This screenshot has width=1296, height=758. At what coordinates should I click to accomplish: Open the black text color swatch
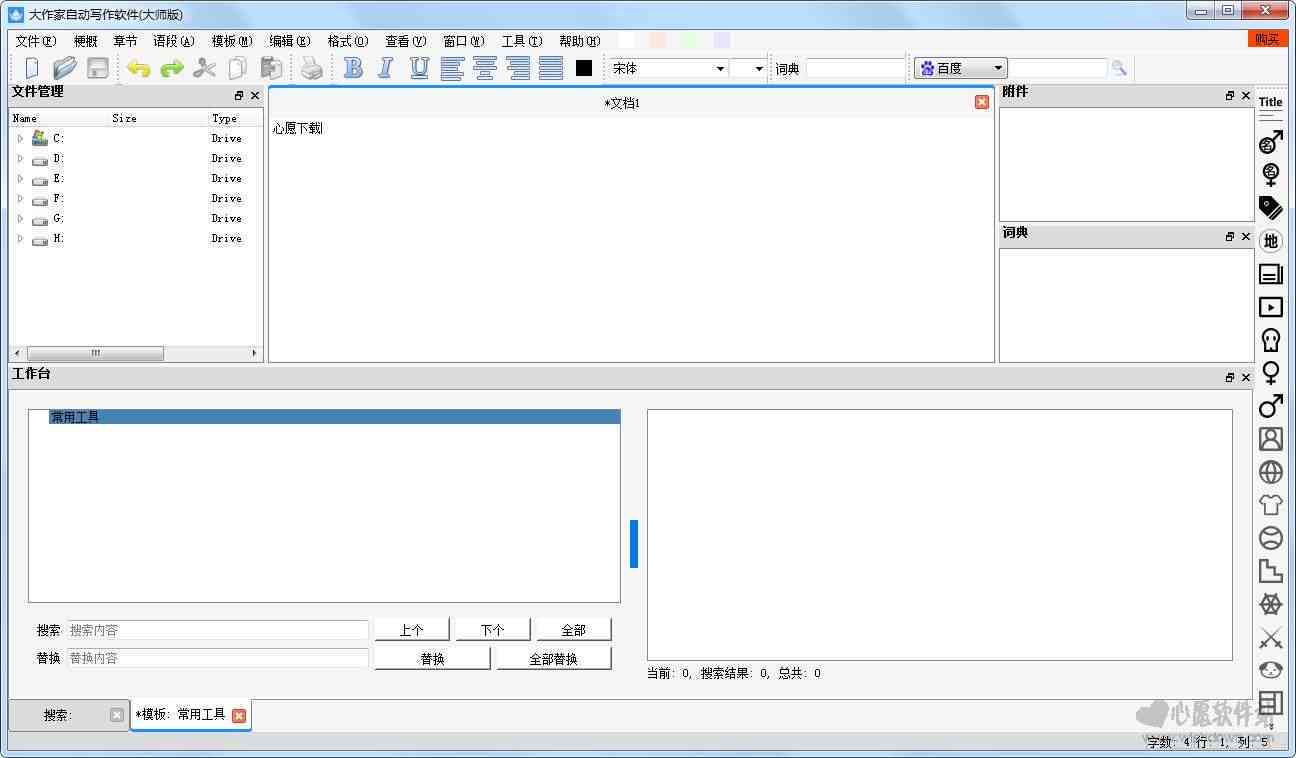[584, 68]
